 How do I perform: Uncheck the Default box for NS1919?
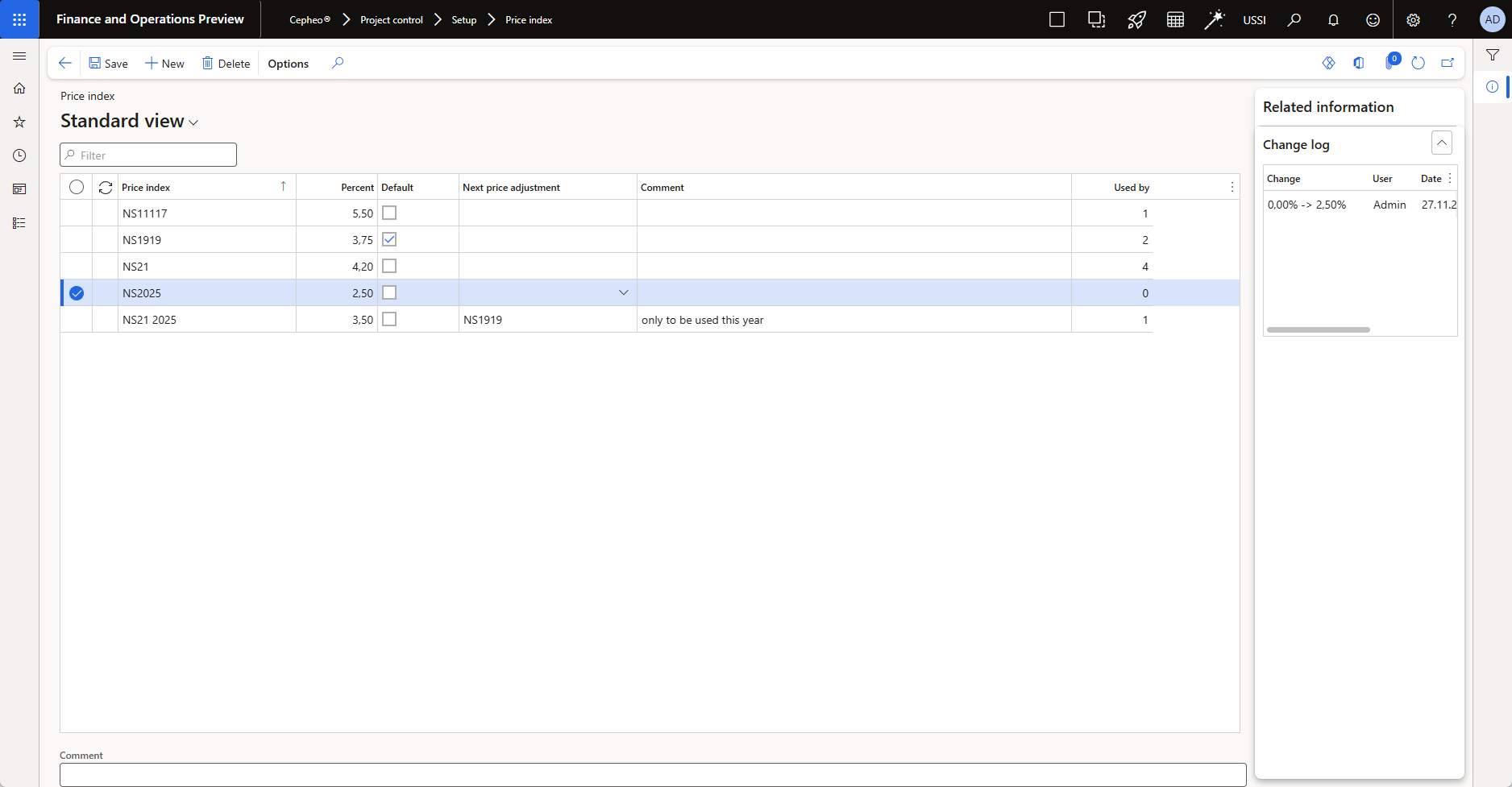[389, 240]
